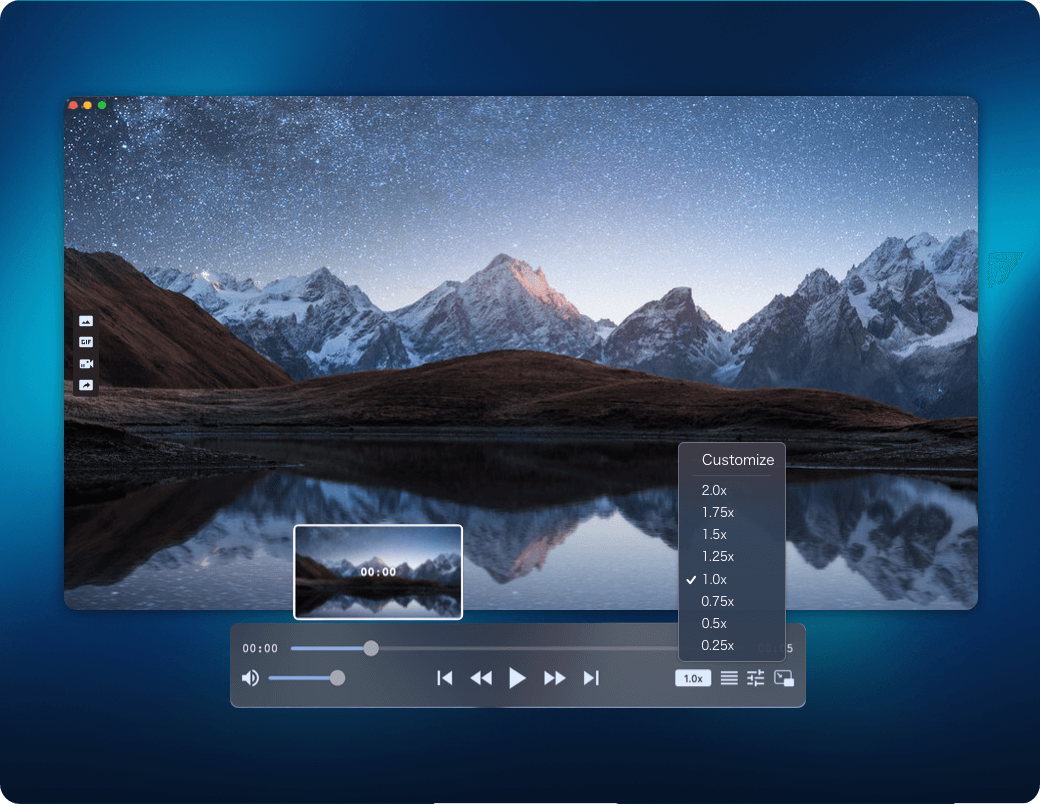1040x804 pixels.
Task: Pick the checked 1.0x speed entry
Action: [715, 579]
